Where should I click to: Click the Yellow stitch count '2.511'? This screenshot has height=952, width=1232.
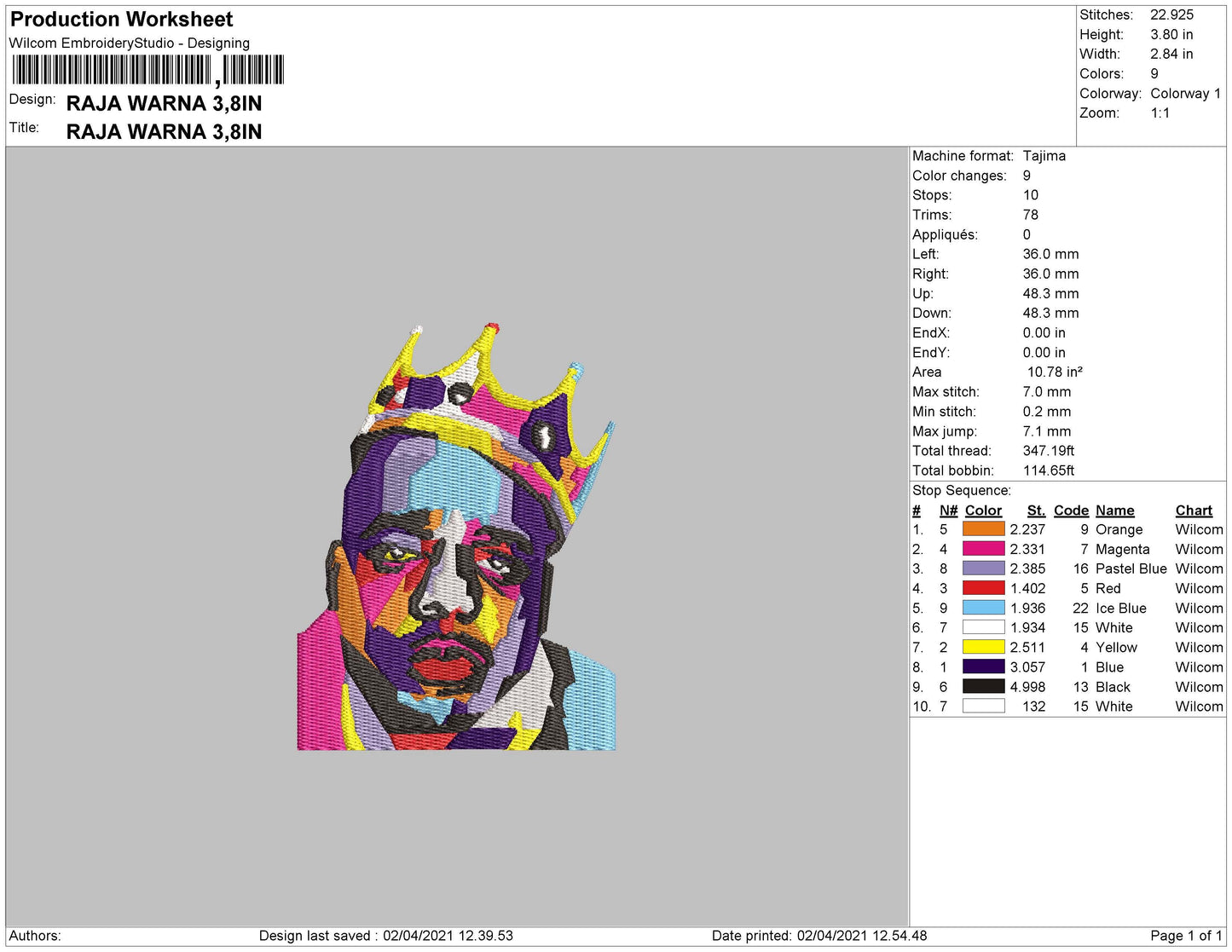(1027, 647)
